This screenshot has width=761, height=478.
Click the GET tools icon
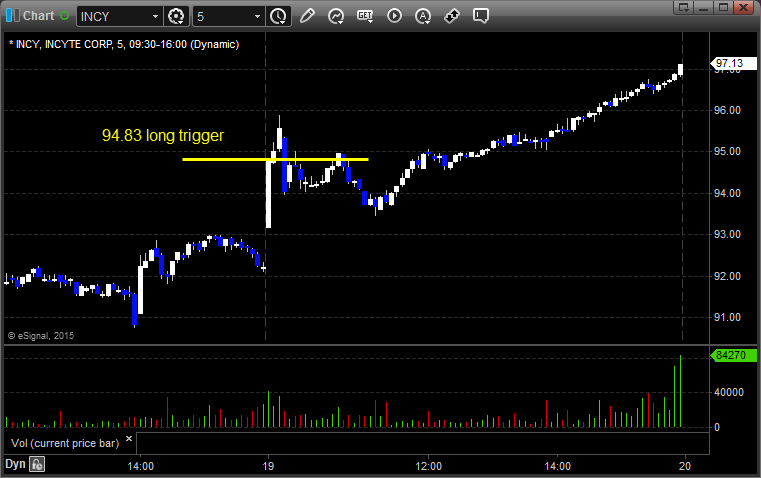[x=365, y=16]
